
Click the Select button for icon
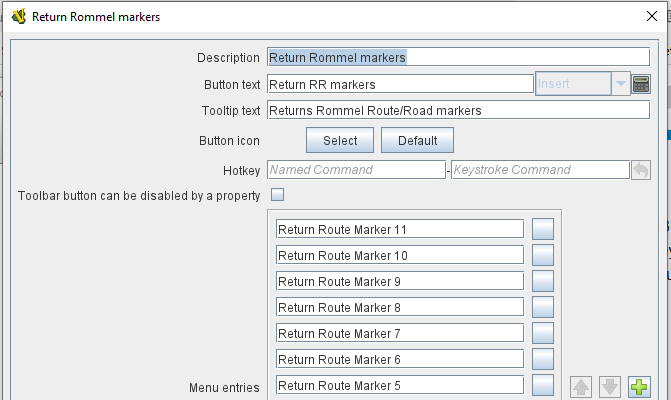[340, 140]
